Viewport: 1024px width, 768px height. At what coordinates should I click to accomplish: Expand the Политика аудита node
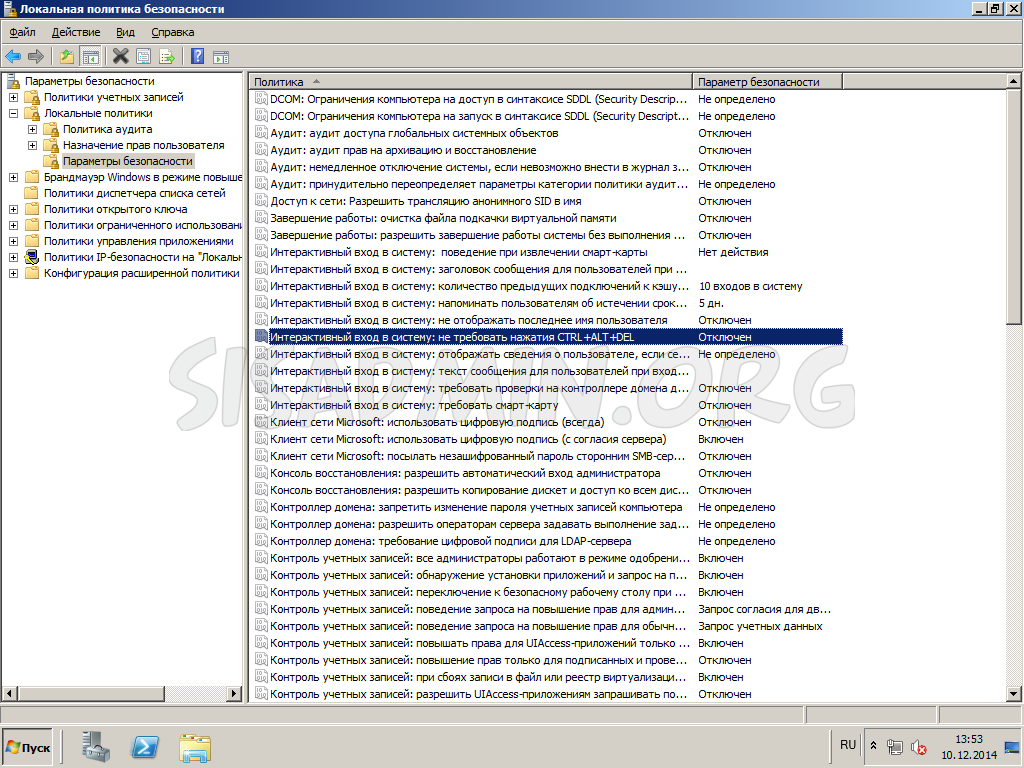(32, 129)
